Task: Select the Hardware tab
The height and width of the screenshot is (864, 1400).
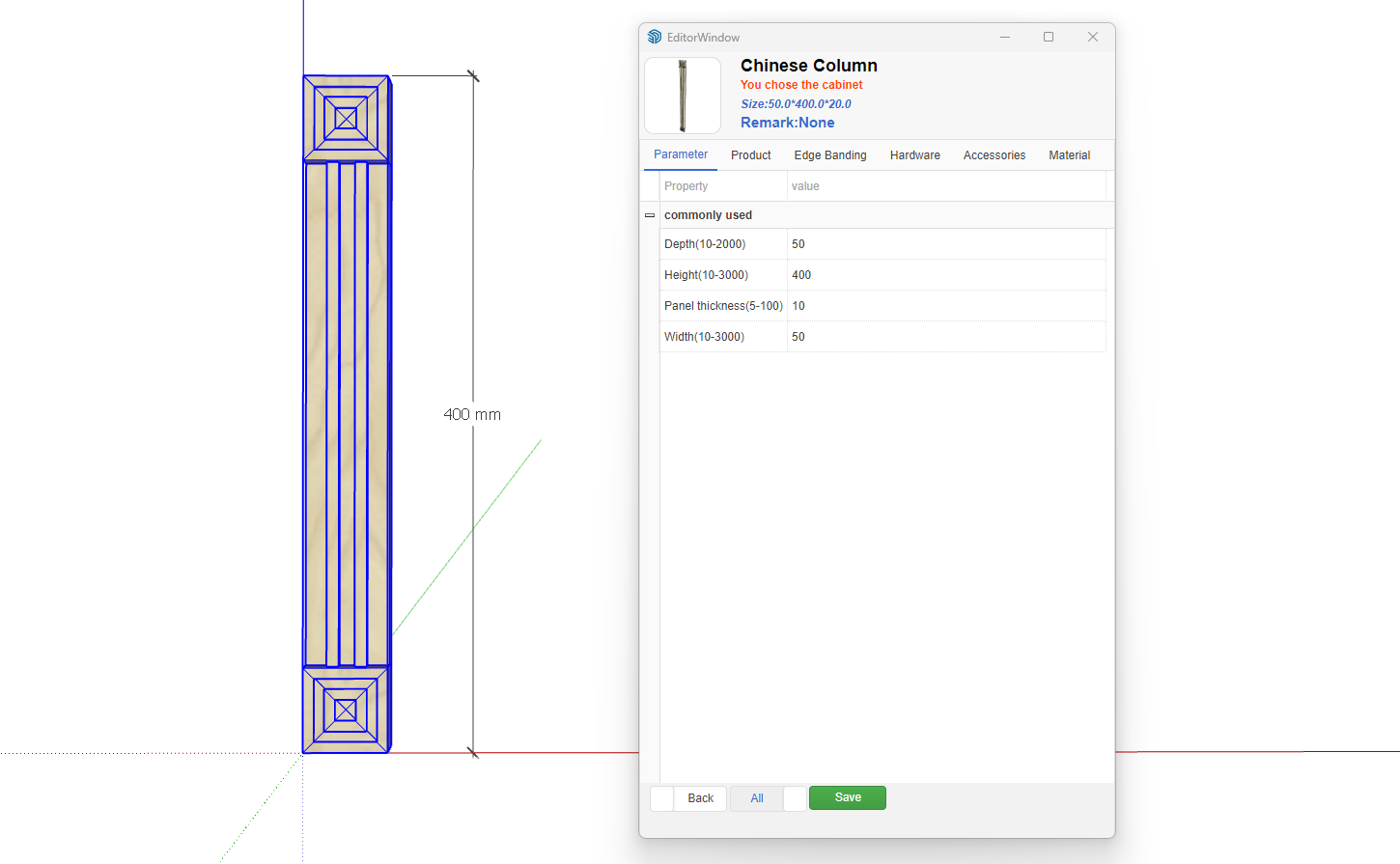Action: pyautogui.click(x=914, y=155)
